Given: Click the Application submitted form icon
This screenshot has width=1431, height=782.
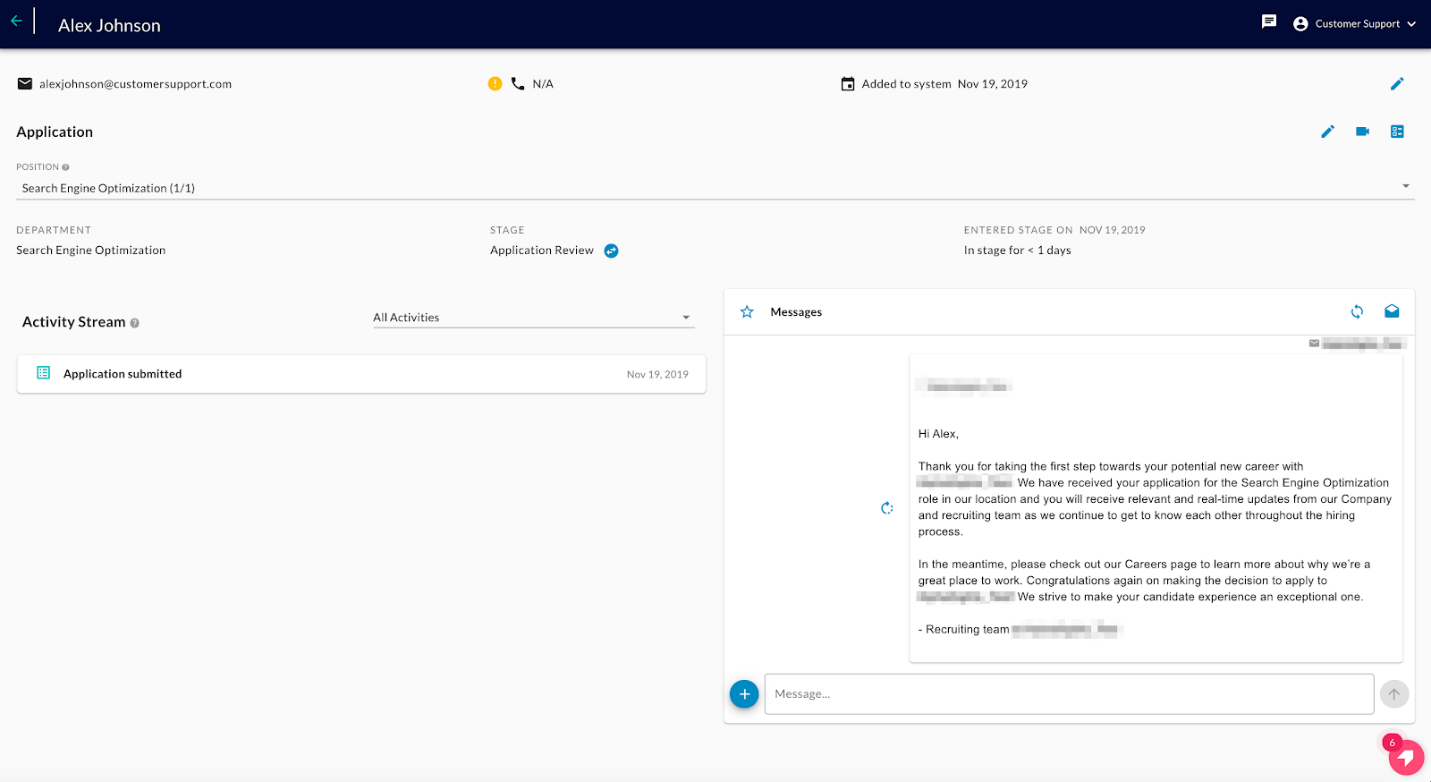Looking at the screenshot, I should point(43,373).
